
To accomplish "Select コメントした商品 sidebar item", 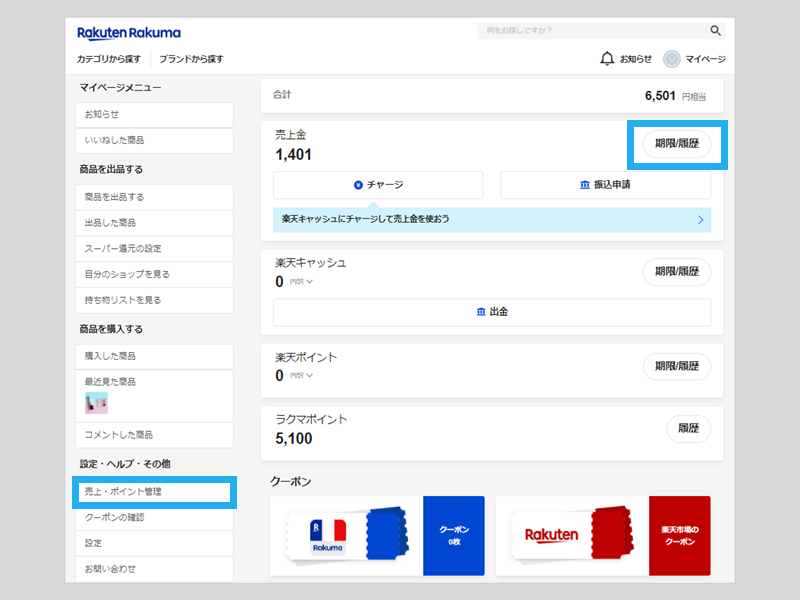I will 155,435.
